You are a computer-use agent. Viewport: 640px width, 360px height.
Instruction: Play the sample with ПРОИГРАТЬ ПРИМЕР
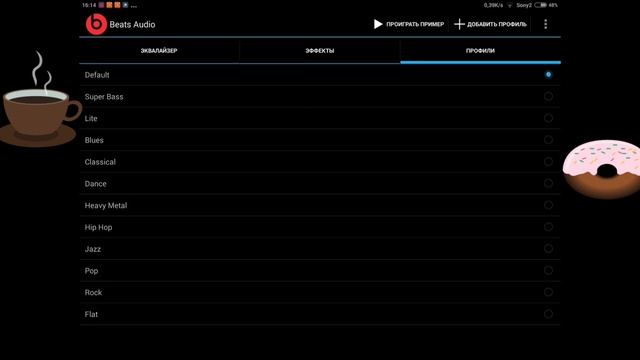coord(409,24)
